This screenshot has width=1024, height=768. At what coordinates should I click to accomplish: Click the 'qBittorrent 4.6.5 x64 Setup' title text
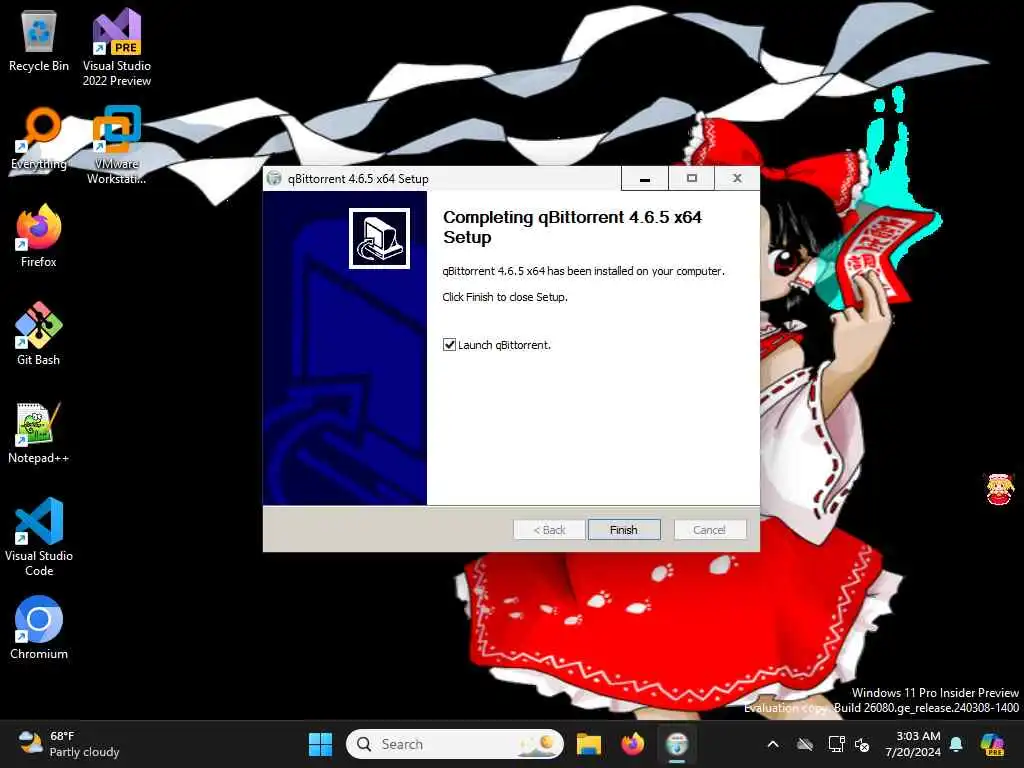[358, 179]
